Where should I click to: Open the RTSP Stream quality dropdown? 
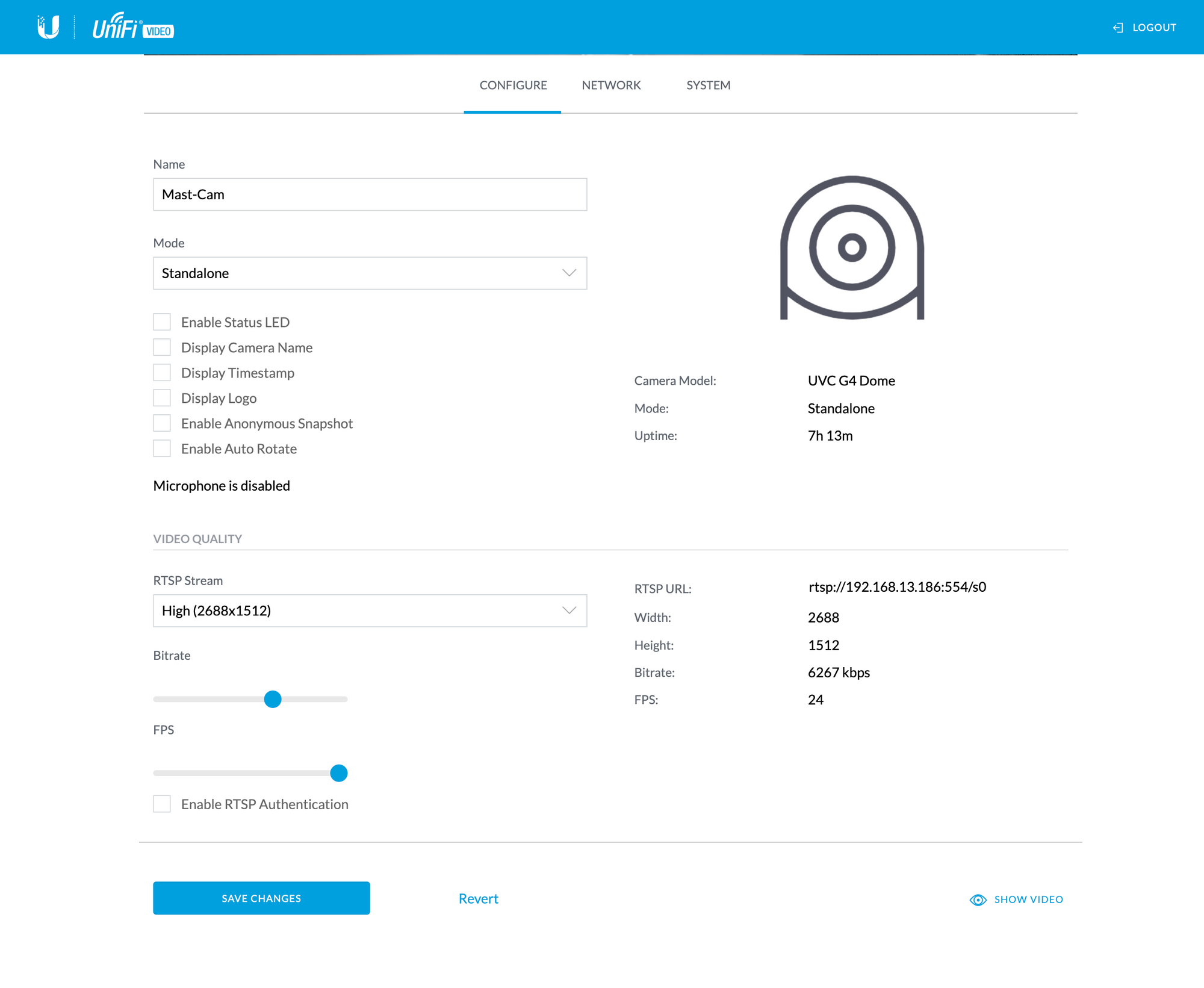[370, 610]
